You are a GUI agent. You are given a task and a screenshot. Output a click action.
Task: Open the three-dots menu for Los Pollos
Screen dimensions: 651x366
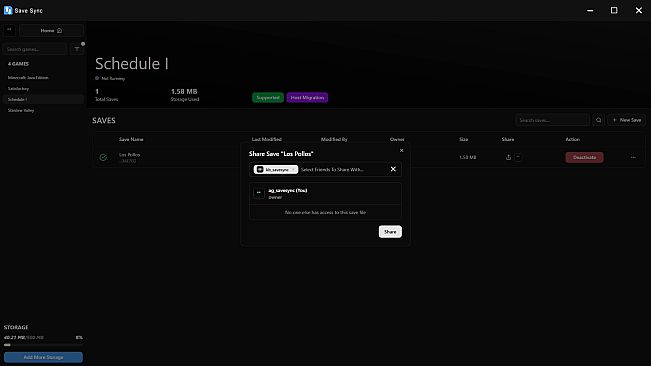coord(633,157)
